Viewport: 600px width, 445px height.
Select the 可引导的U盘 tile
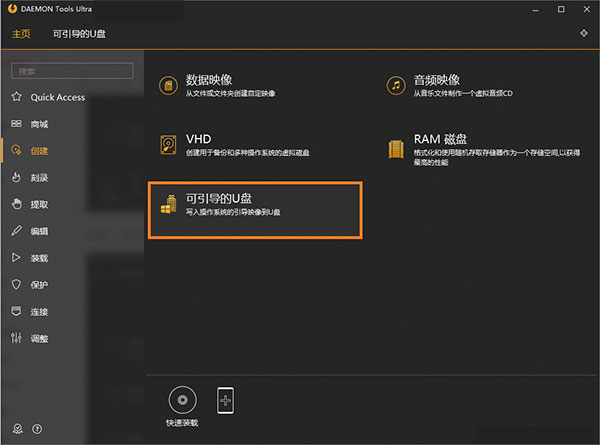[255, 210]
